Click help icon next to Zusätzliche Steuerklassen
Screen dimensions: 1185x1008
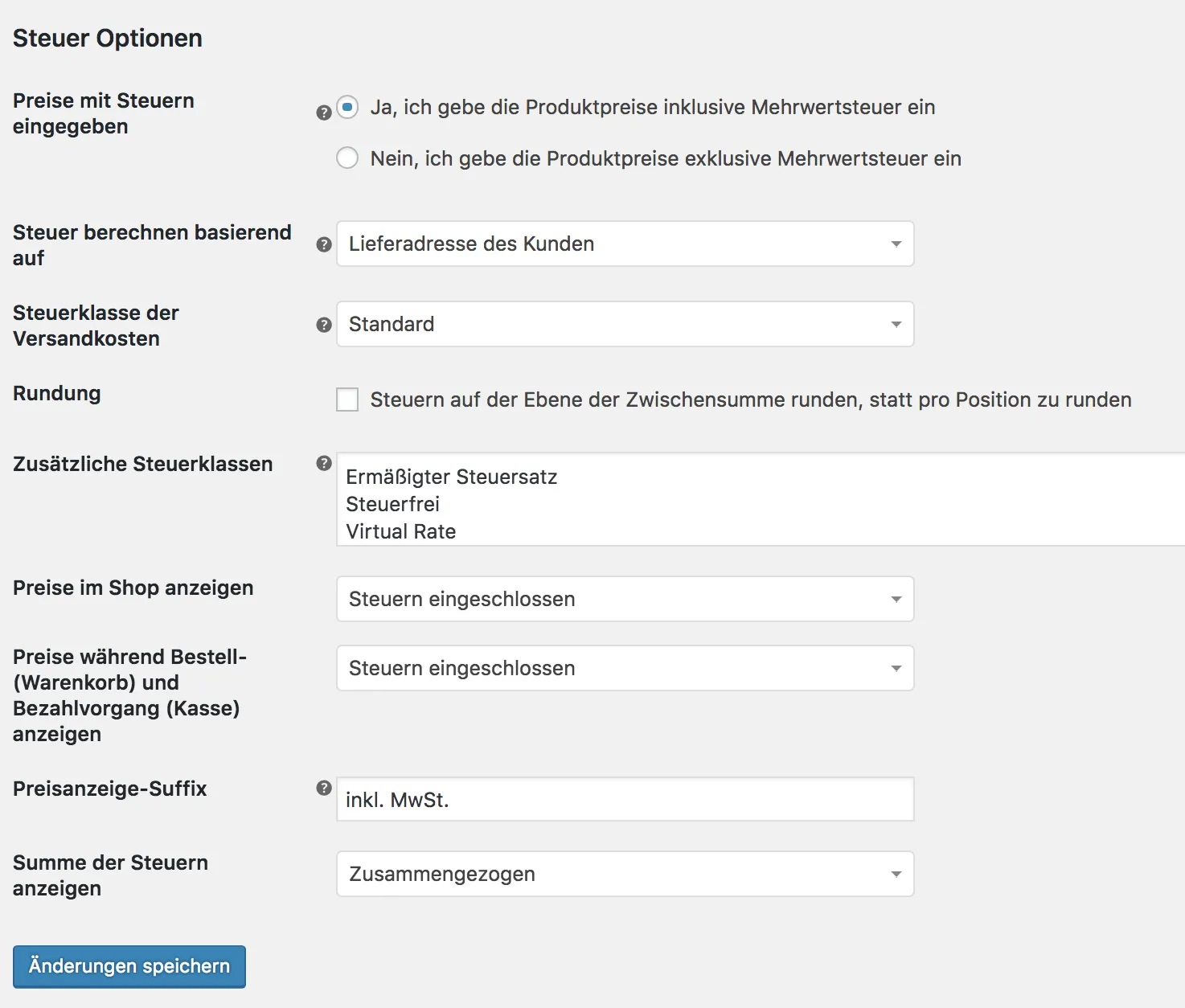coord(324,463)
